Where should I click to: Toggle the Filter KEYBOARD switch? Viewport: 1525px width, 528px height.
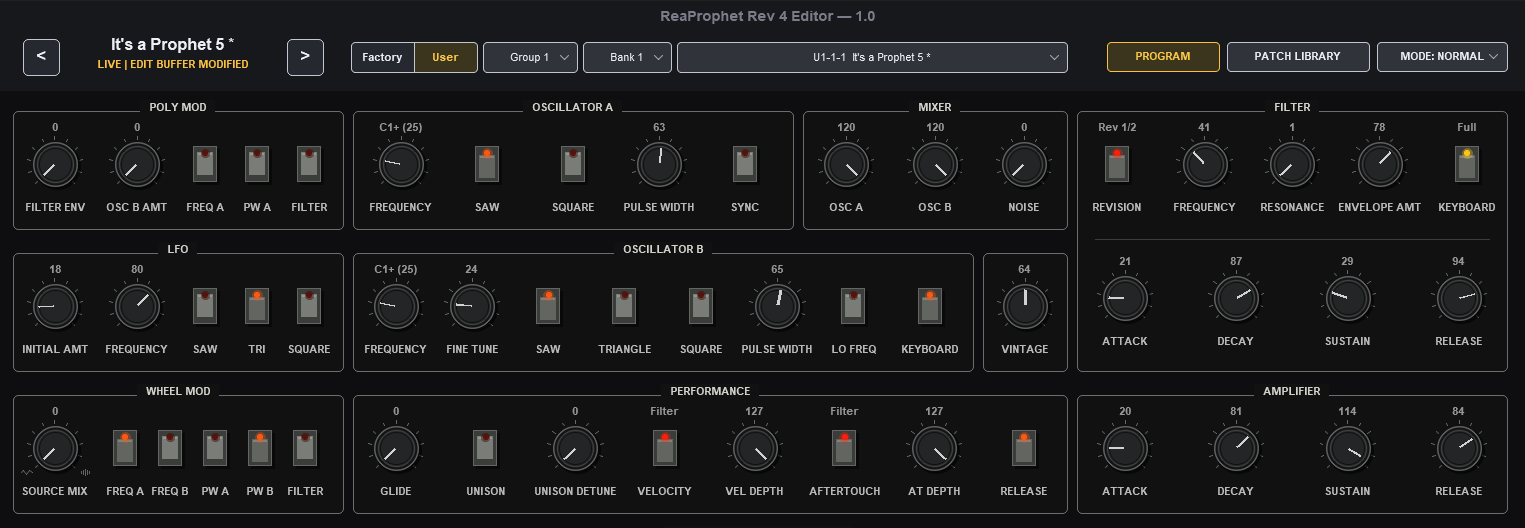tap(1467, 164)
